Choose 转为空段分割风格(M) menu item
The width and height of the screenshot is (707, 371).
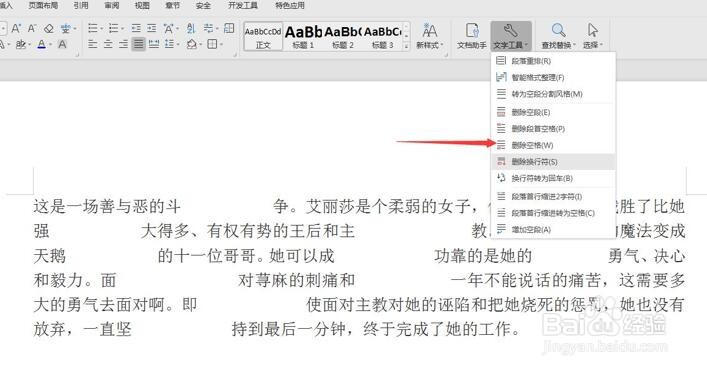tap(553, 94)
